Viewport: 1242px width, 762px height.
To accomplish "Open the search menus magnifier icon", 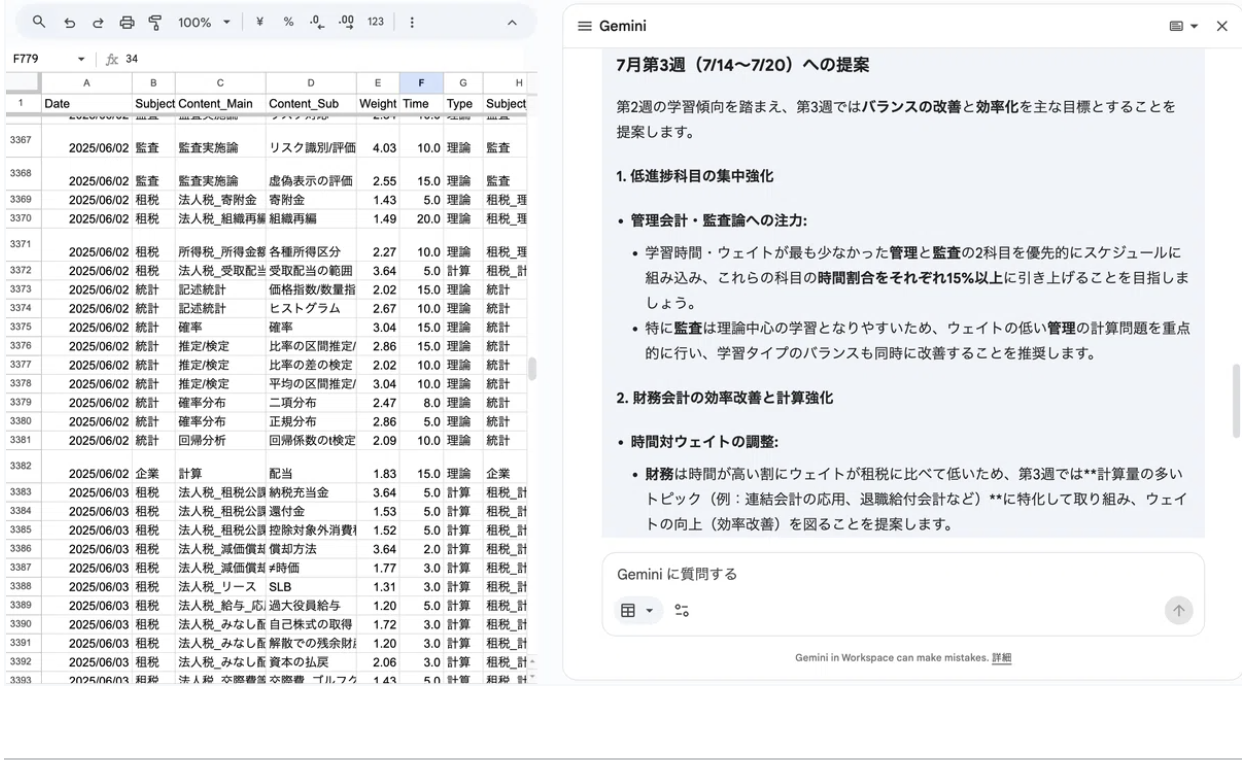I will tap(38, 21).
